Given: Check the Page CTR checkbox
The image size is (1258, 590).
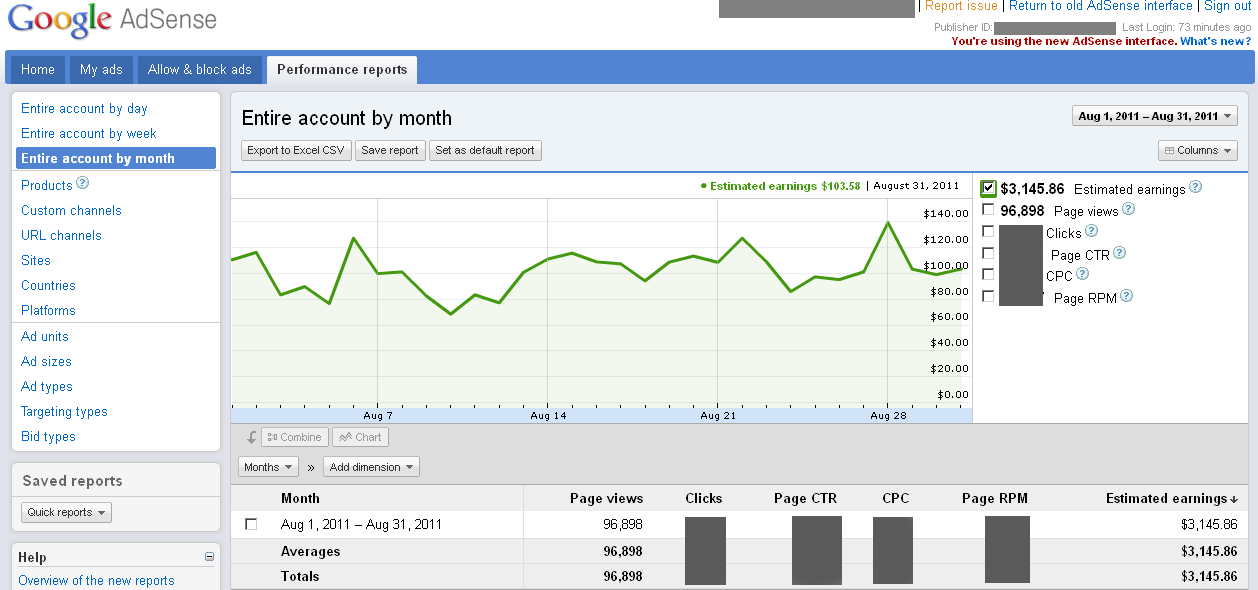Looking at the screenshot, I should point(988,253).
